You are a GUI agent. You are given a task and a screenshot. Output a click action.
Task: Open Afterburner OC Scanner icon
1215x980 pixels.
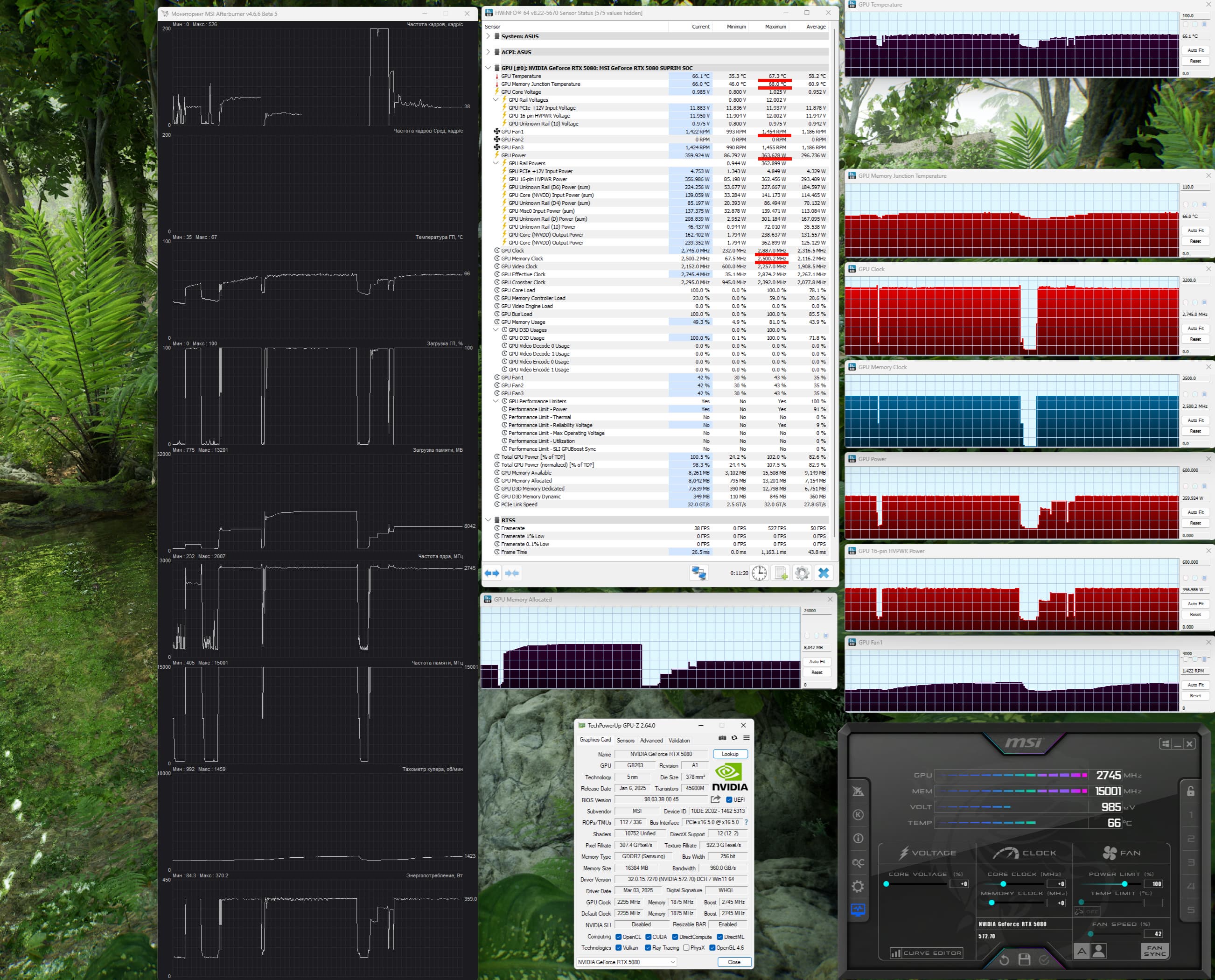pos(858,862)
